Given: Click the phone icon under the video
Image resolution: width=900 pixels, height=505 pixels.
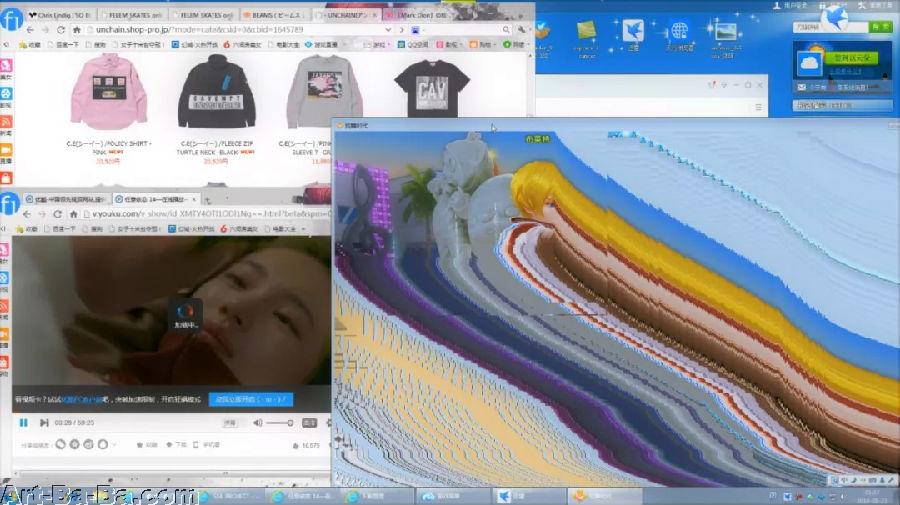Looking at the screenshot, I should [x=196, y=445].
